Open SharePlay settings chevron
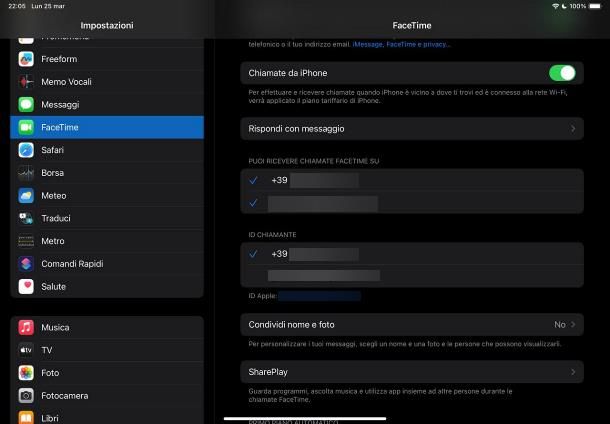 pyautogui.click(x=573, y=372)
